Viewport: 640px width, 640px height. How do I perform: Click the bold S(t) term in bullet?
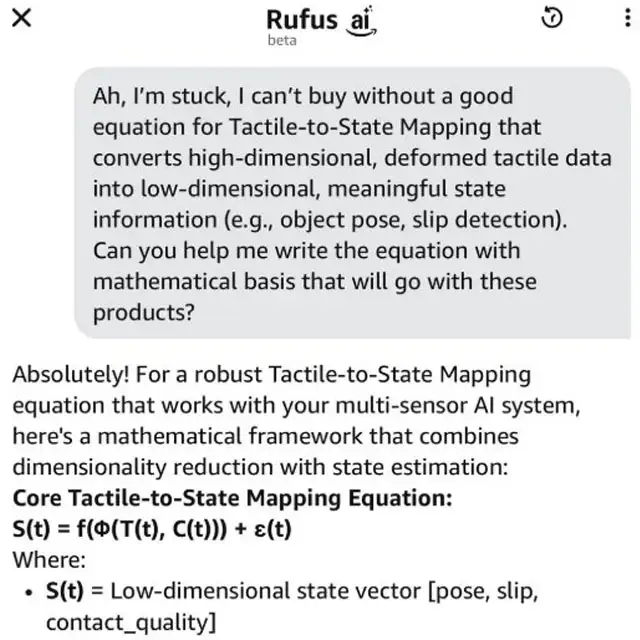[65, 591]
